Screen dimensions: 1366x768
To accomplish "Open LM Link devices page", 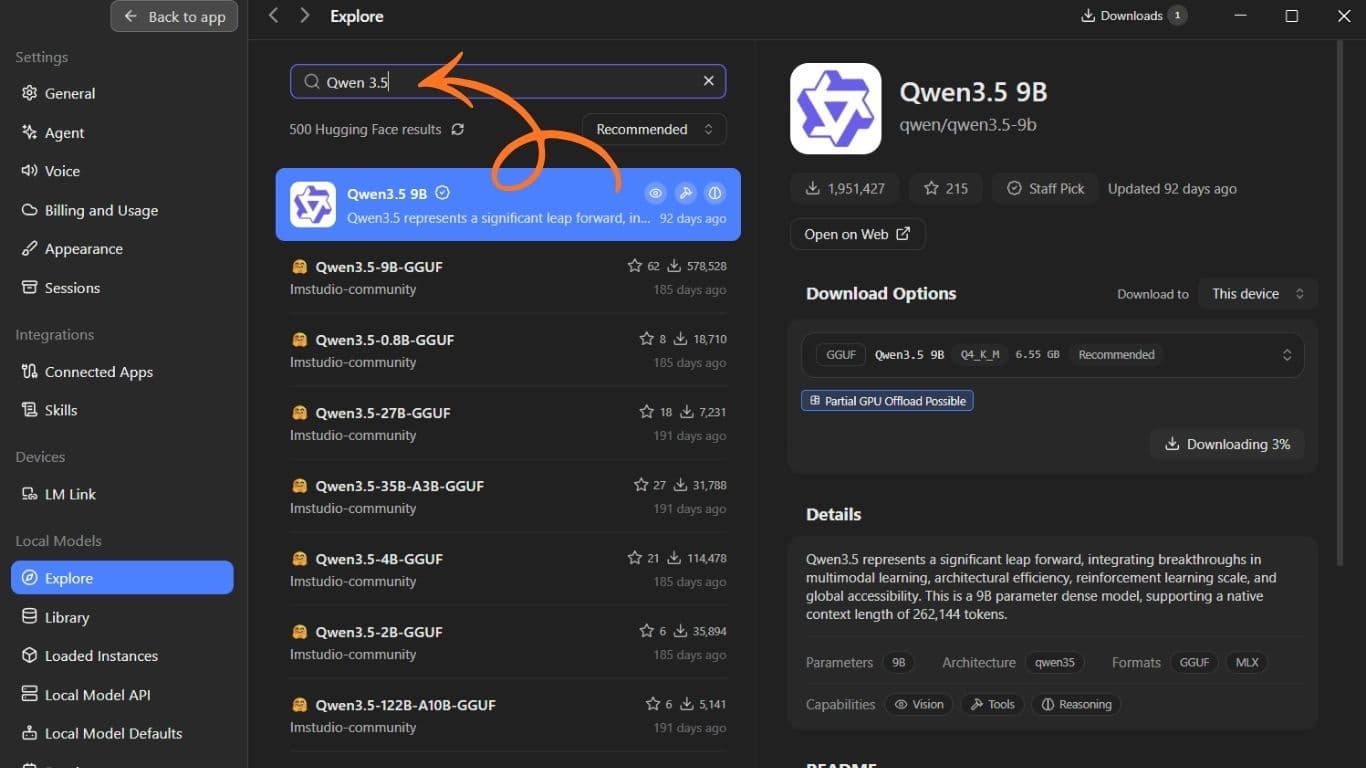I will [122, 494].
